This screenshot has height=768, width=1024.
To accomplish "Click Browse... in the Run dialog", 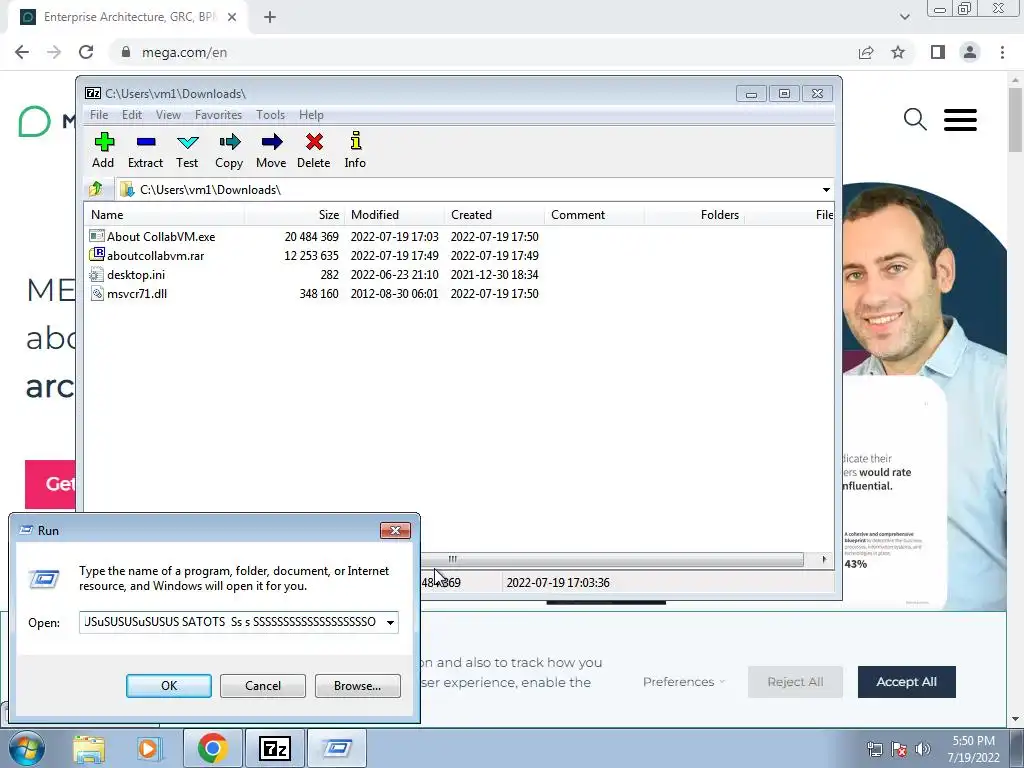I will pyautogui.click(x=357, y=686).
